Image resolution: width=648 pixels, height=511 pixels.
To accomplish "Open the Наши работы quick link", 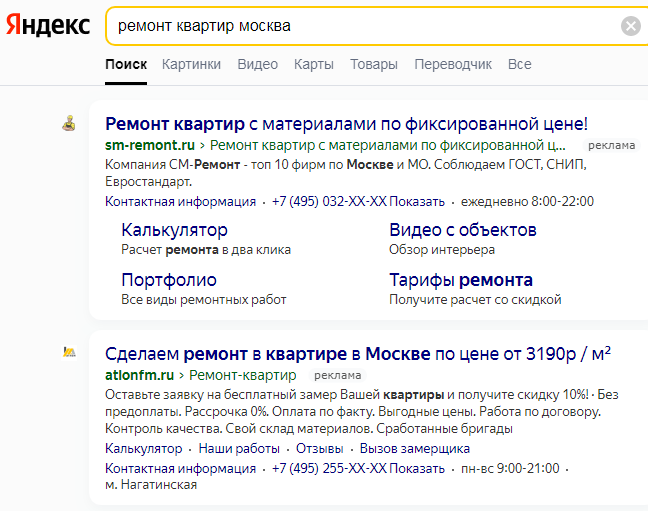I will coord(239,448).
